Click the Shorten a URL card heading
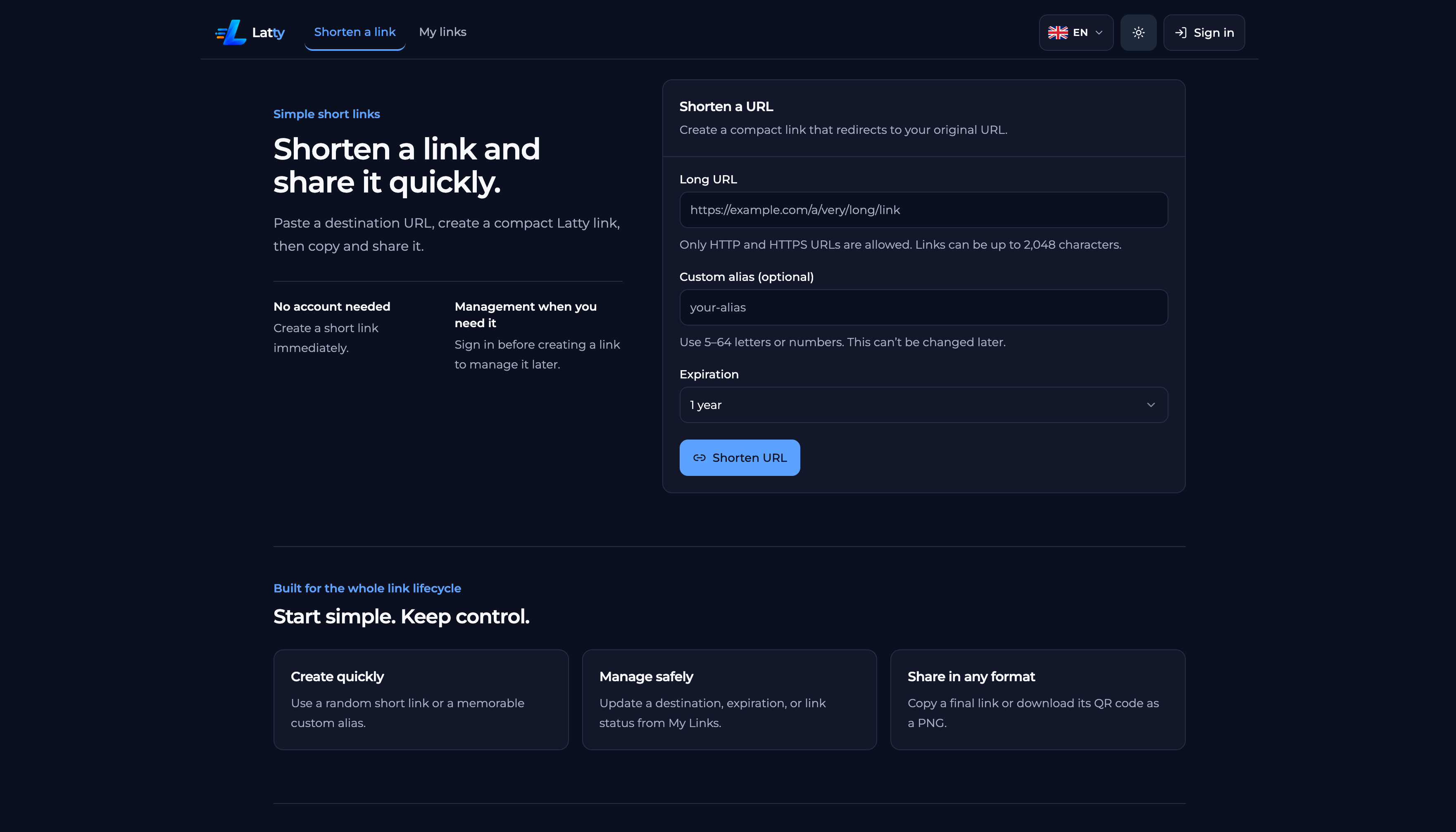Viewport: 1456px width, 832px height. [x=726, y=107]
